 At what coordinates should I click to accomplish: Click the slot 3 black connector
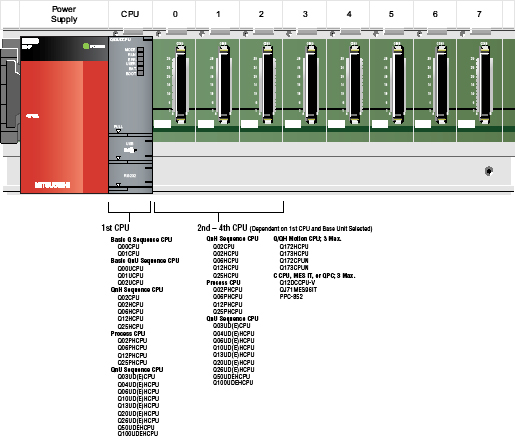coord(311,84)
